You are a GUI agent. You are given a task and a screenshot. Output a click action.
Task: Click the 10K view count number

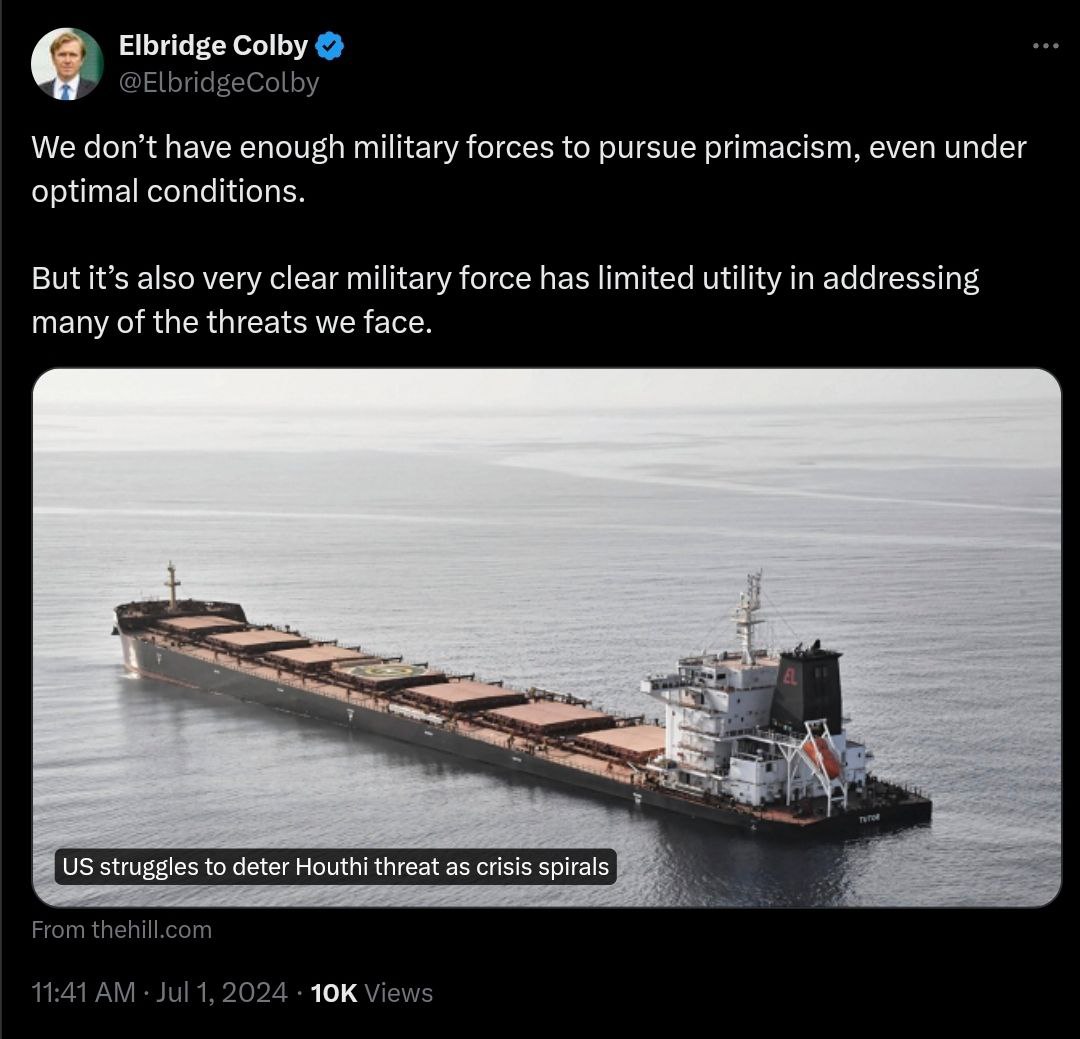point(334,992)
